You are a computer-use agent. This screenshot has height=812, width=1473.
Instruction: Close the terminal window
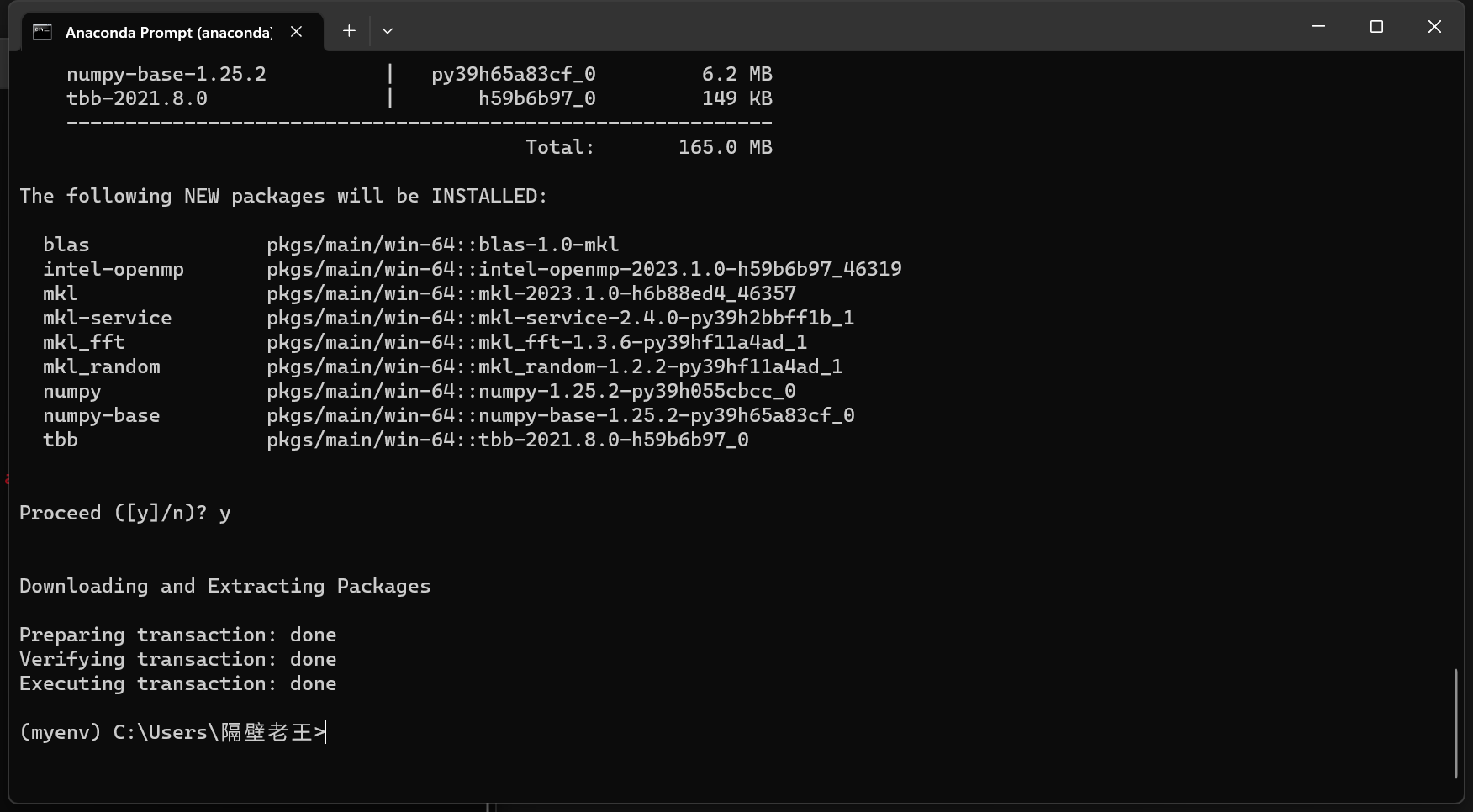tap(1434, 27)
